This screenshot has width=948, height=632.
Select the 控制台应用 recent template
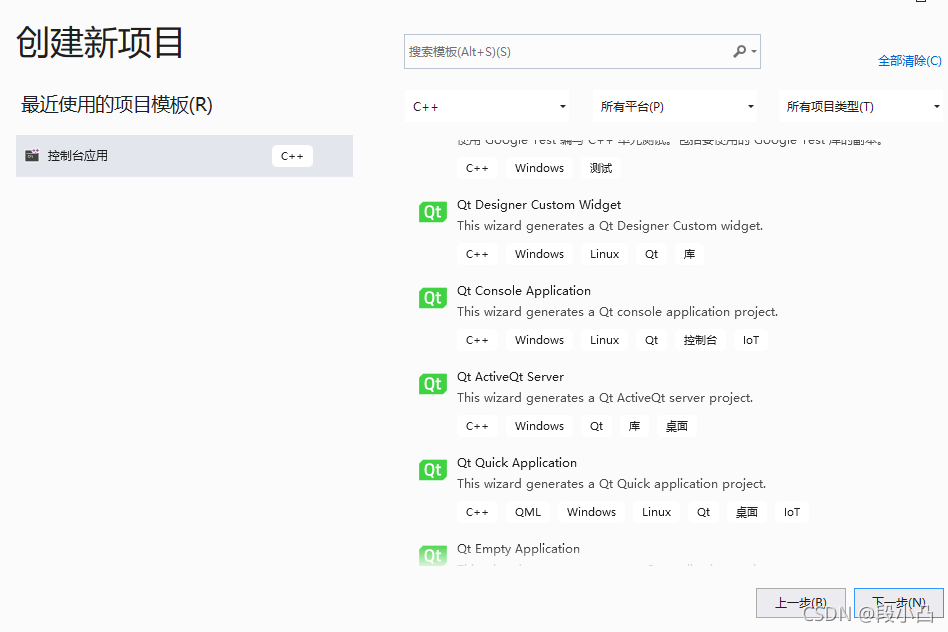(x=184, y=156)
